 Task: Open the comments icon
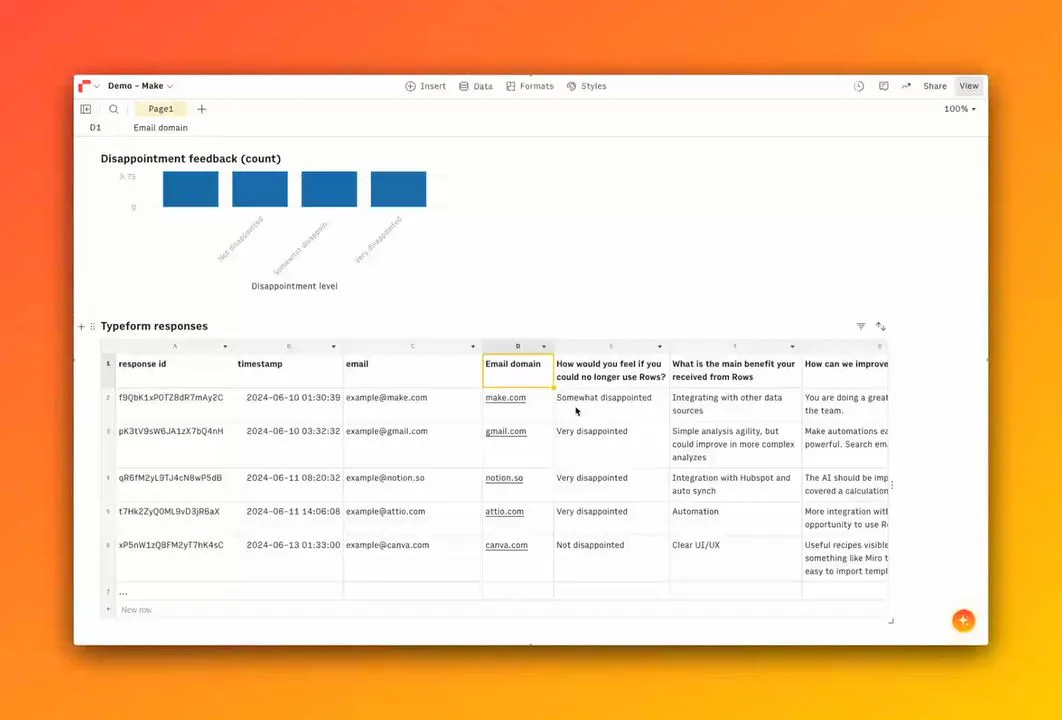(x=883, y=86)
